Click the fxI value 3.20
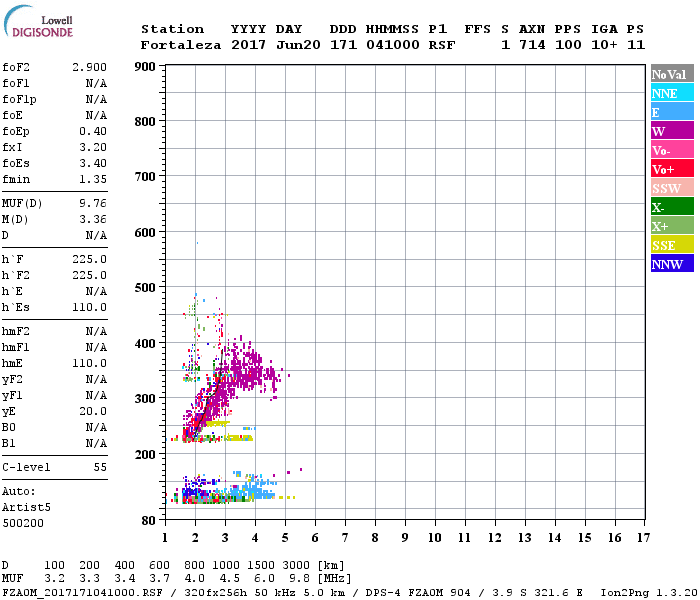The image size is (700, 600). (93, 147)
